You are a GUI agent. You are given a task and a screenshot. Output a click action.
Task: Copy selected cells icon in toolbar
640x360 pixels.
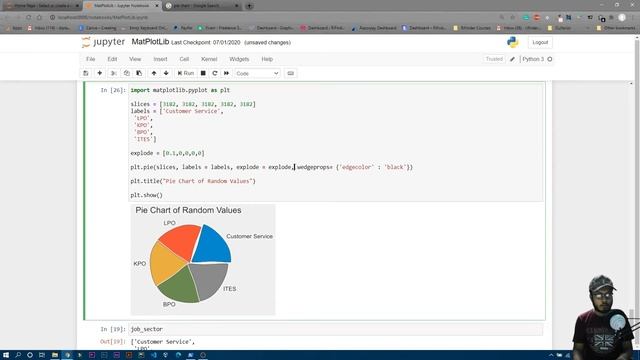click(127, 73)
